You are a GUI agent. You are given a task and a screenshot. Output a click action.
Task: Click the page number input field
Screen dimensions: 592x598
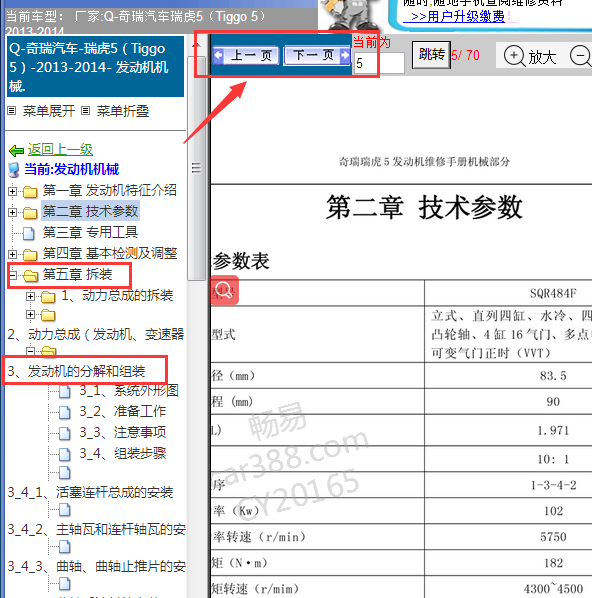point(379,63)
